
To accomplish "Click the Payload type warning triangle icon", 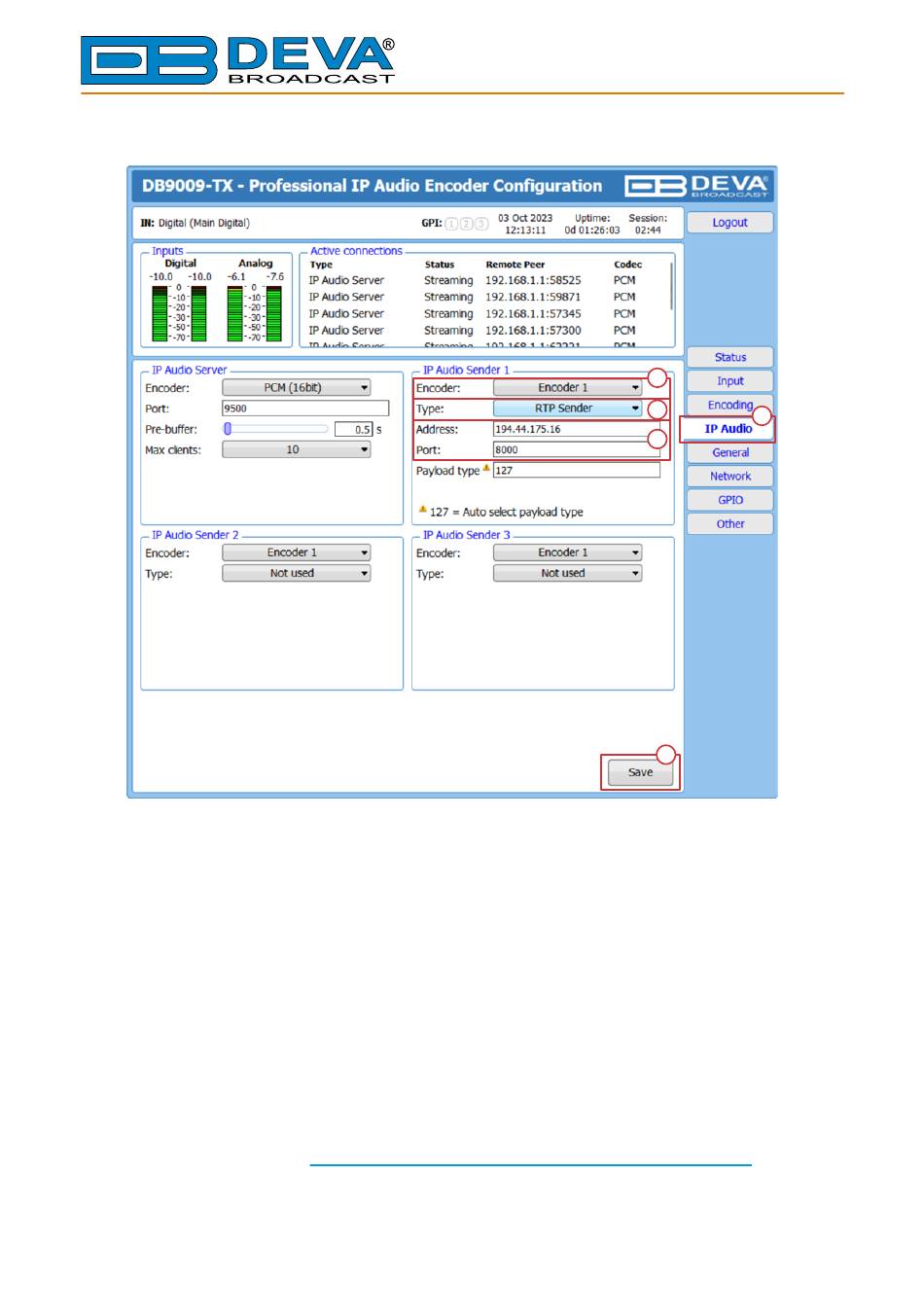I will point(486,469).
